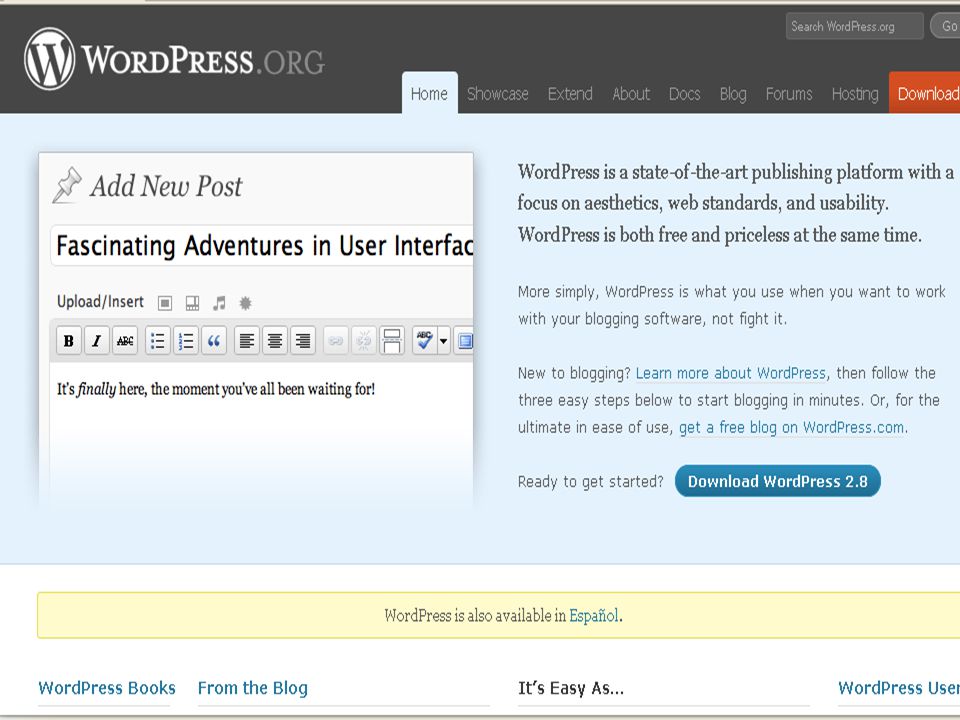Open the Docs tab
The height and width of the screenshot is (720, 960).
pyautogui.click(x=684, y=94)
